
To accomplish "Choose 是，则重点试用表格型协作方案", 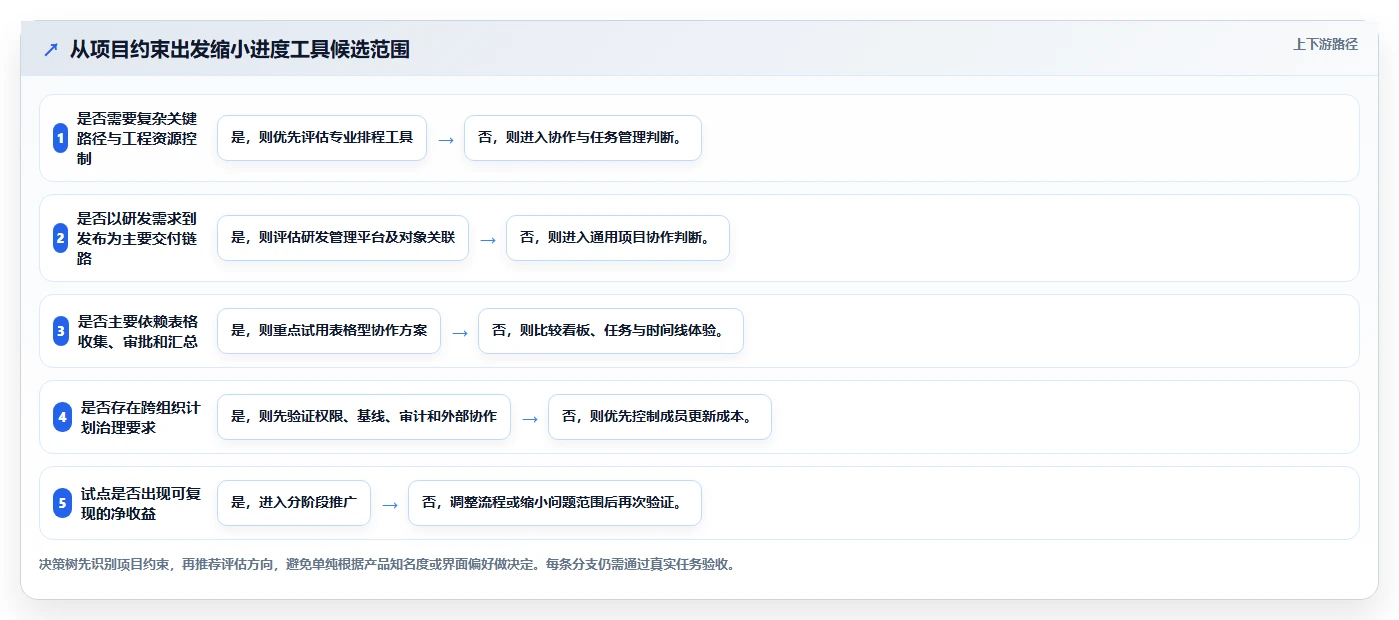I will [x=329, y=331].
